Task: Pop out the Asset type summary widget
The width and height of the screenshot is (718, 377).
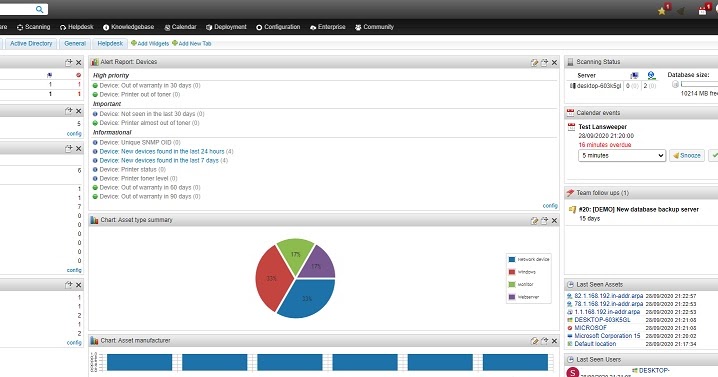Action: click(544, 220)
